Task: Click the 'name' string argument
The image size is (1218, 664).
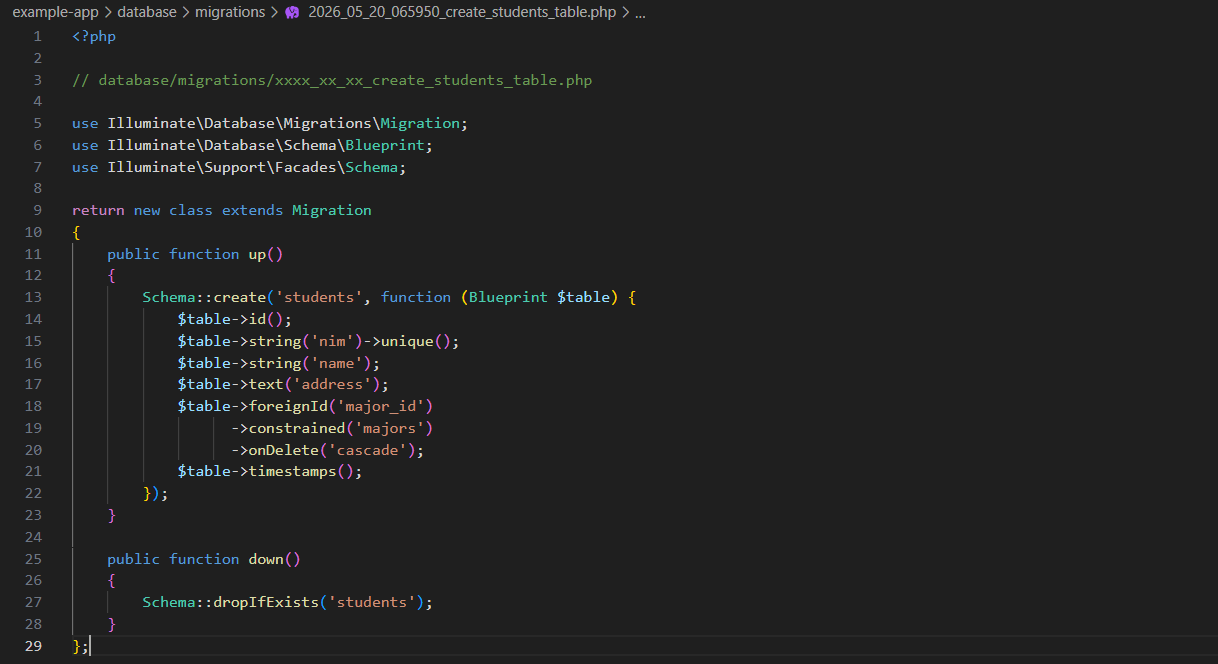Action: (337, 363)
